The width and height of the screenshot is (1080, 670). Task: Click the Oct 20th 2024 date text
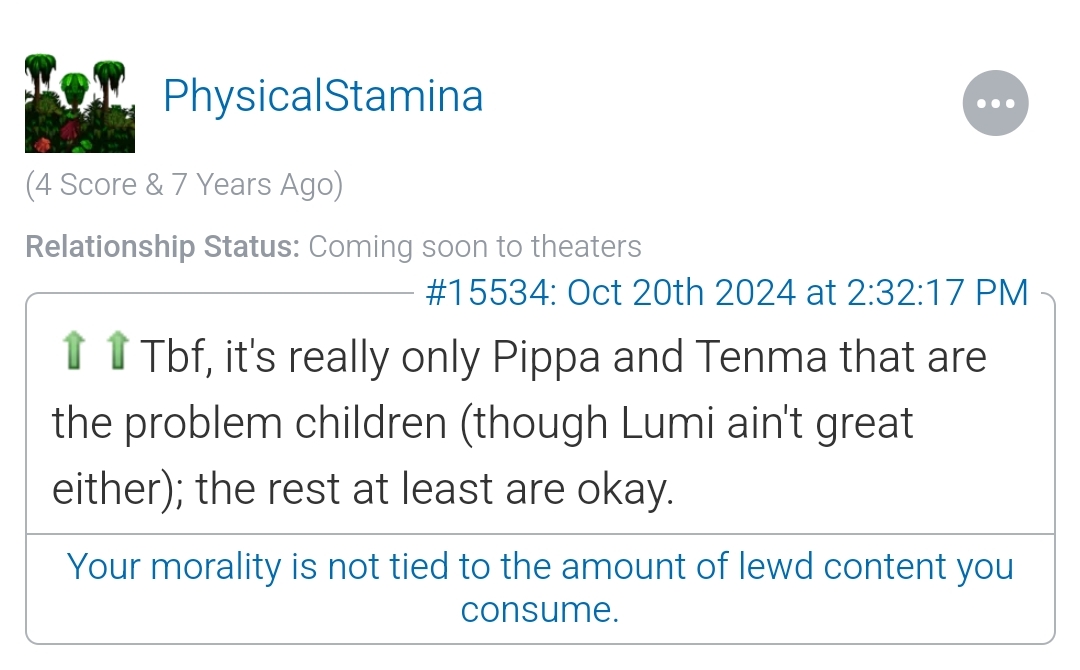[x=682, y=292]
